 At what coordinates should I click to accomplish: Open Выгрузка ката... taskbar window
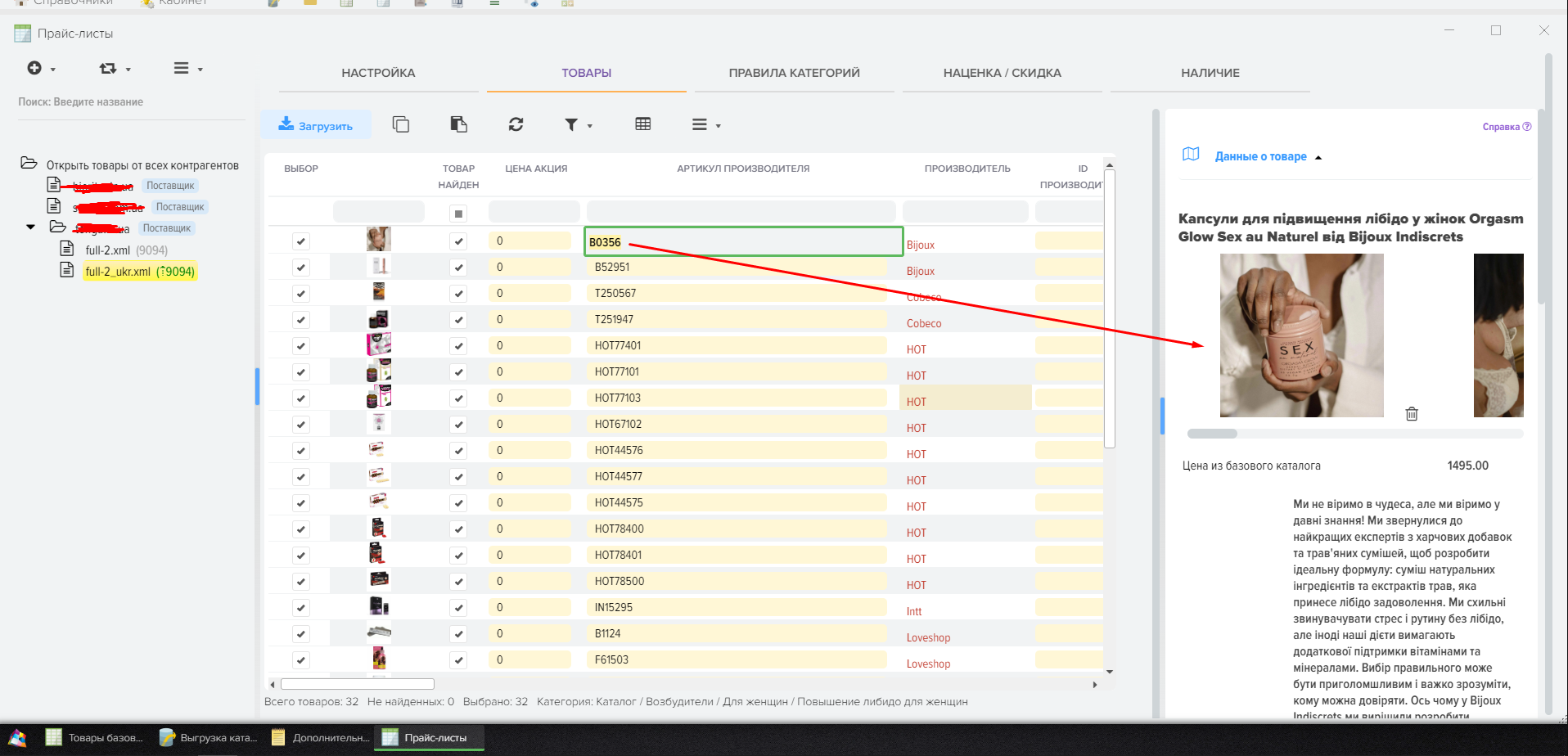tap(209, 737)
